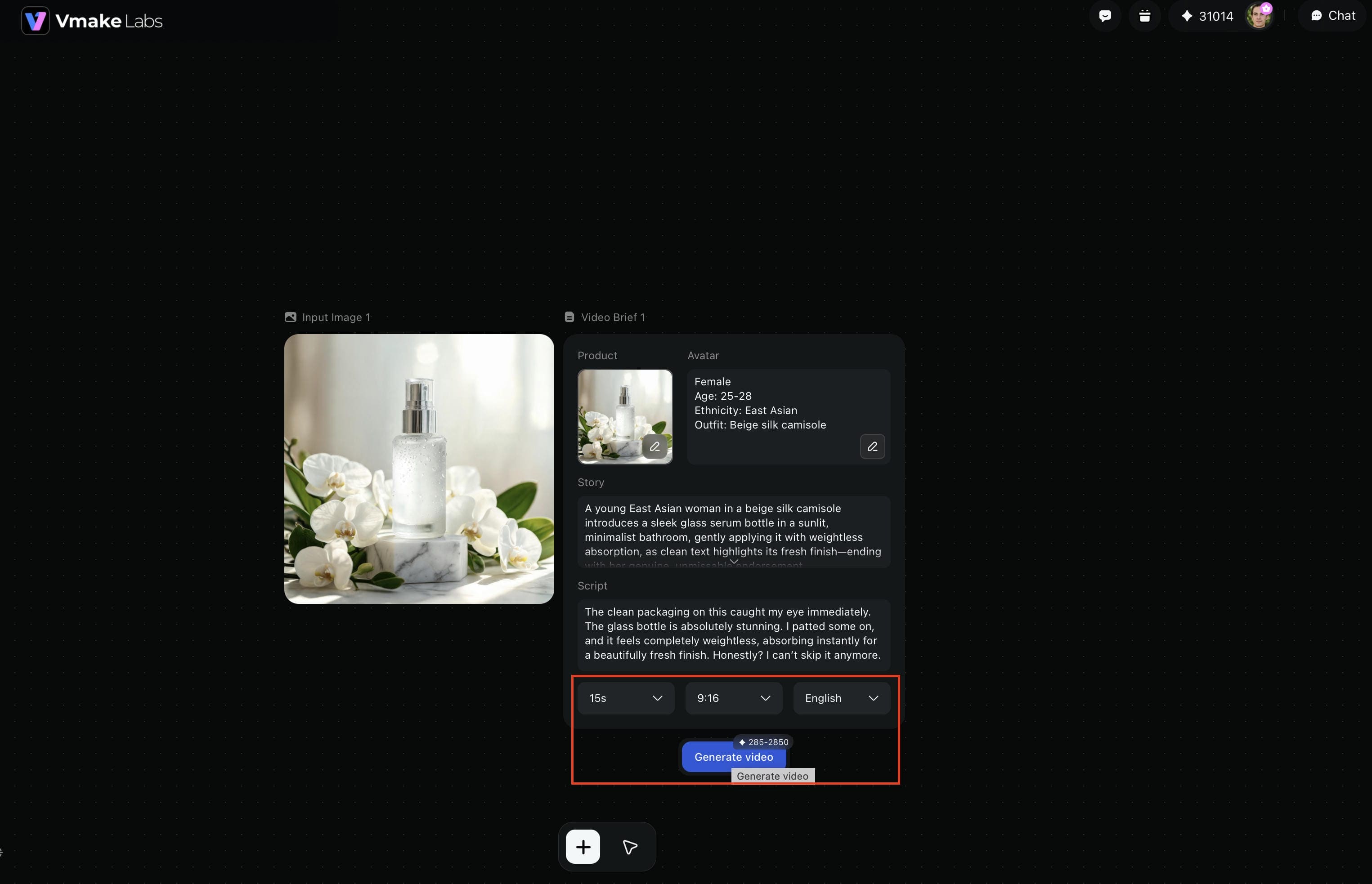The image size is (1372, 884).
Task: Click the large serum bottle input image
Action: (419, 469)
